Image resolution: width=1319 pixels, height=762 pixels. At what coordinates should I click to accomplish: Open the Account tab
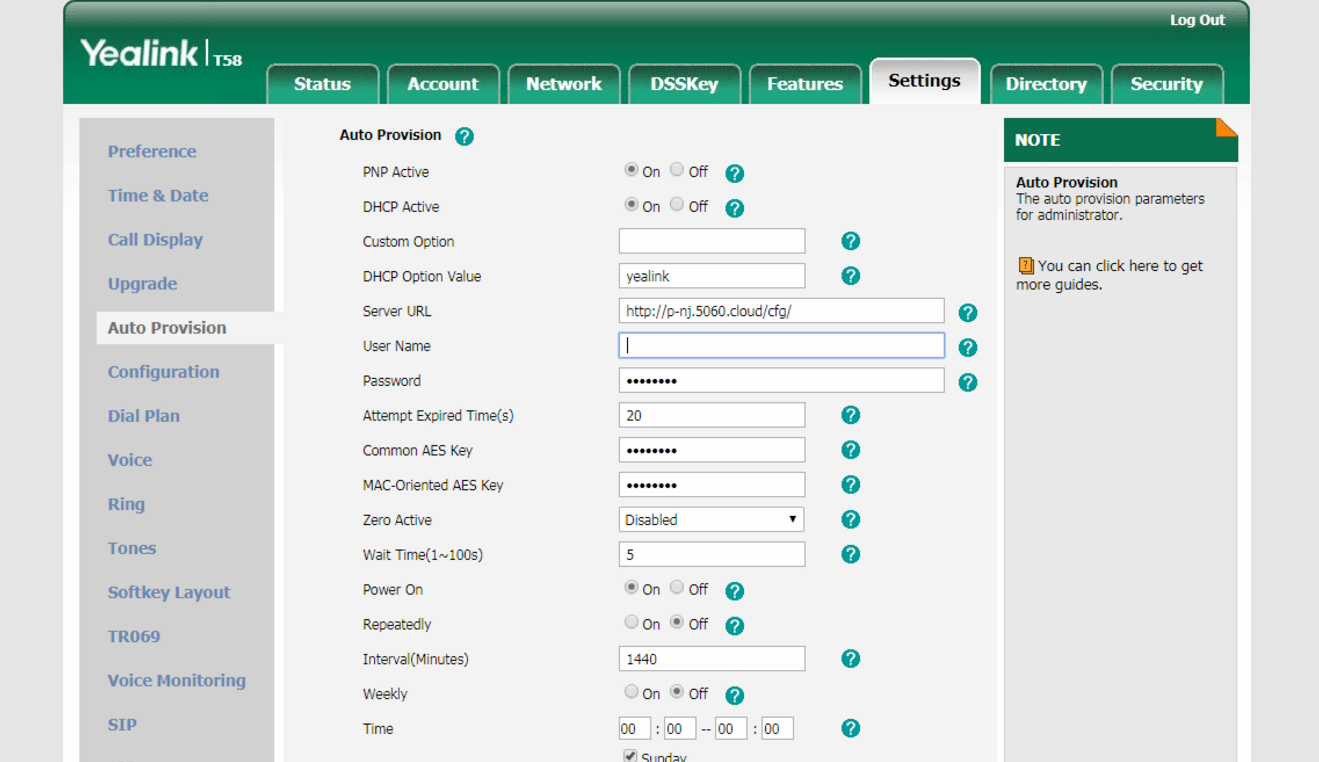tap(443, 84)
